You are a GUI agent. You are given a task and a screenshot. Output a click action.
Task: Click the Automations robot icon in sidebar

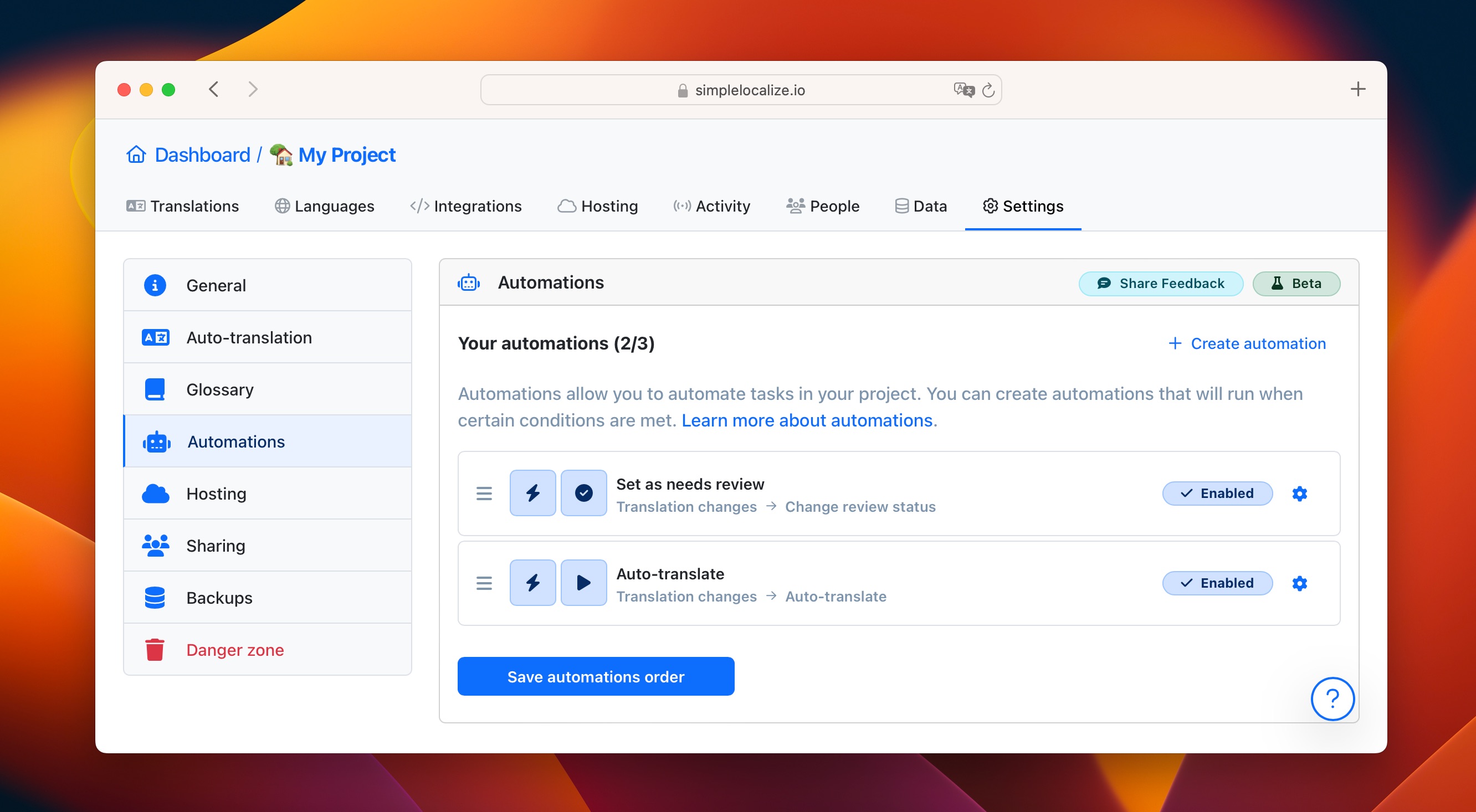tap(156, 441)
